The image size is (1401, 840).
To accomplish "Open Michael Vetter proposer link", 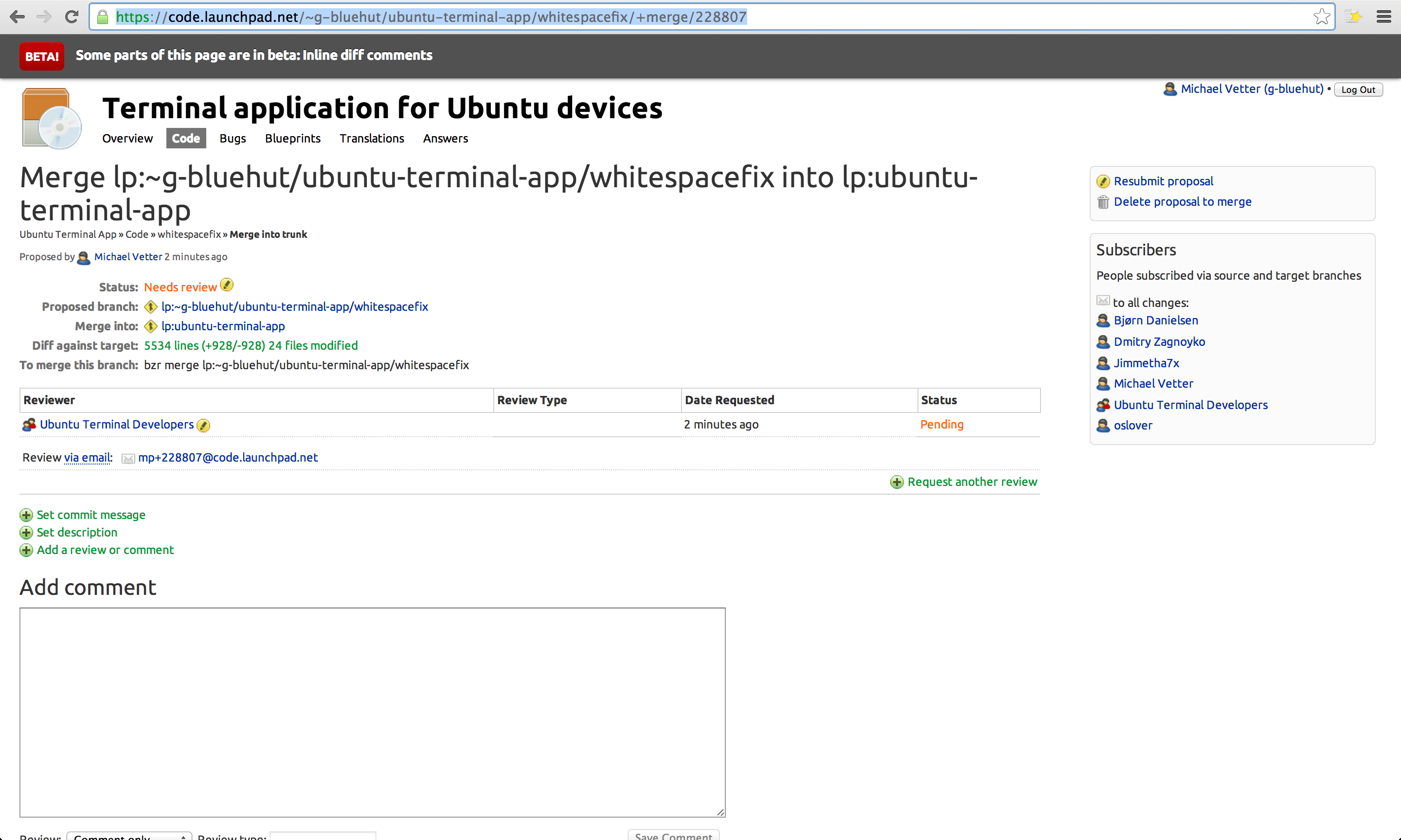I will 128,257.
